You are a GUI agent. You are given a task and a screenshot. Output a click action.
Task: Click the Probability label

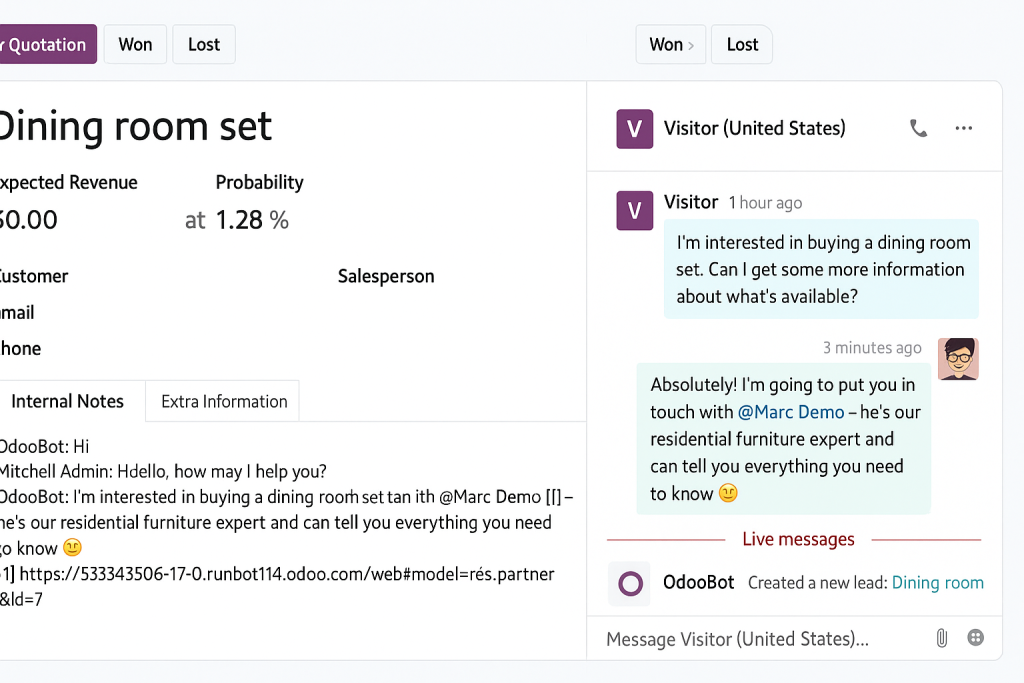(x=259, y=182)
